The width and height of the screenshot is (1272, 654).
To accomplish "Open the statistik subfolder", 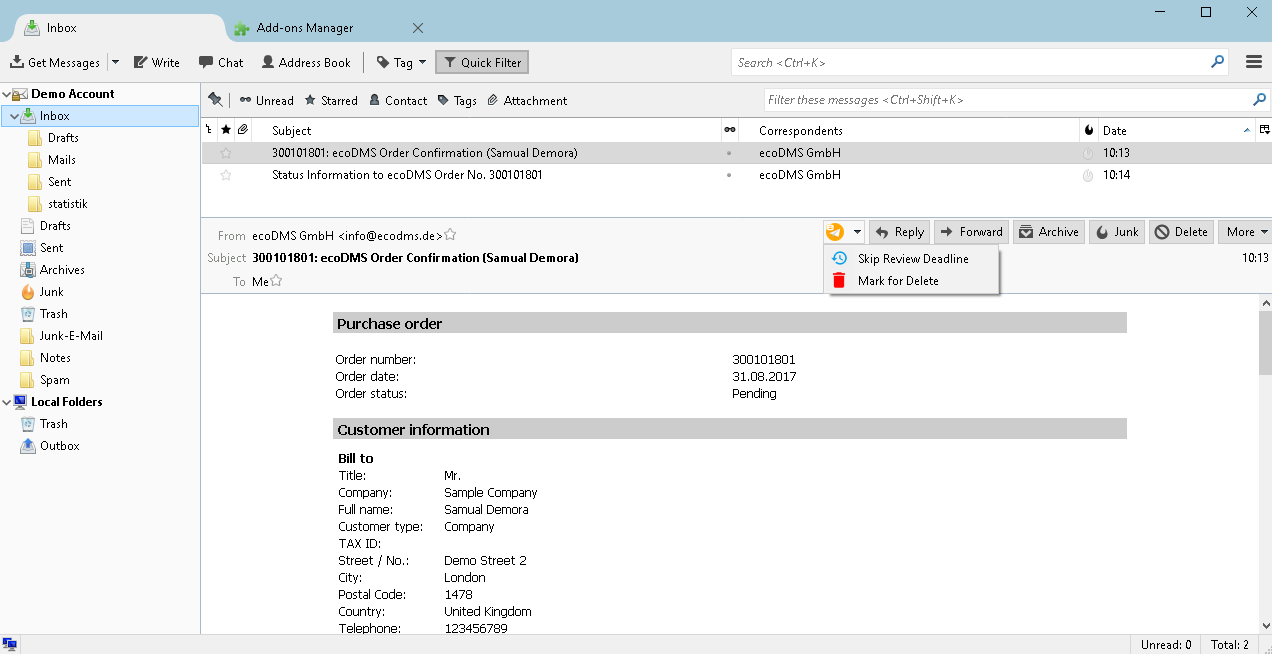I will coord(68,204).
